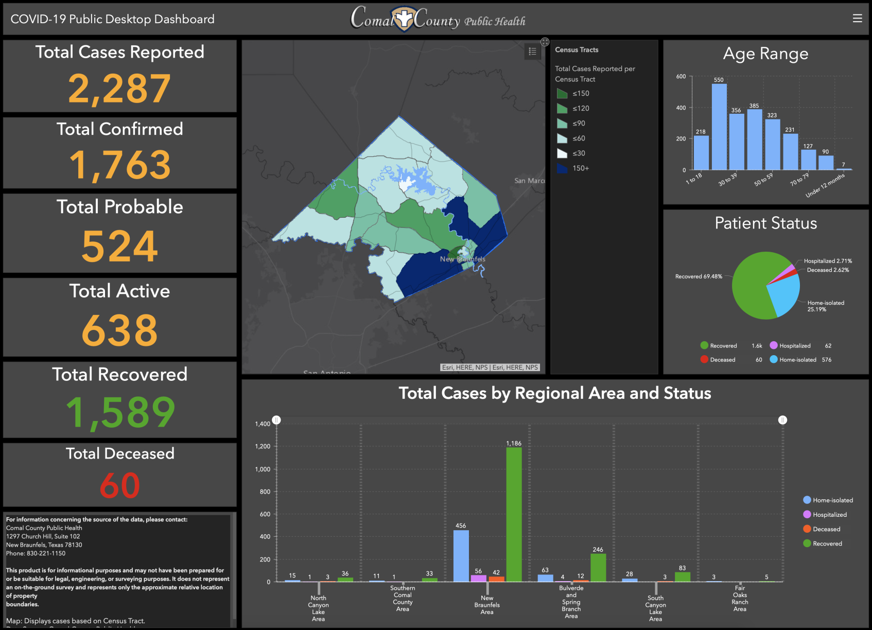Toggle the map legend list icon
The image size is (872, 630).
pos(532,52)
